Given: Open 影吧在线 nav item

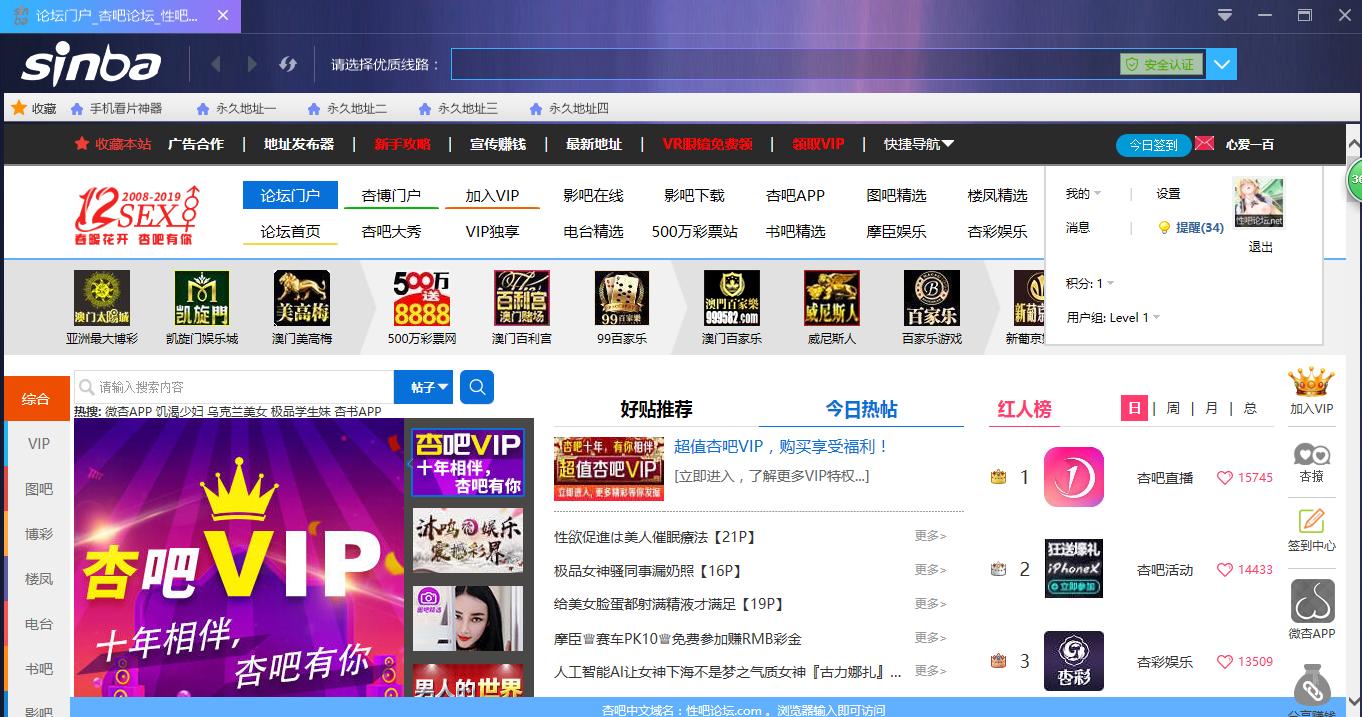Looking at the screenshot, I should (x=593, y=195).
